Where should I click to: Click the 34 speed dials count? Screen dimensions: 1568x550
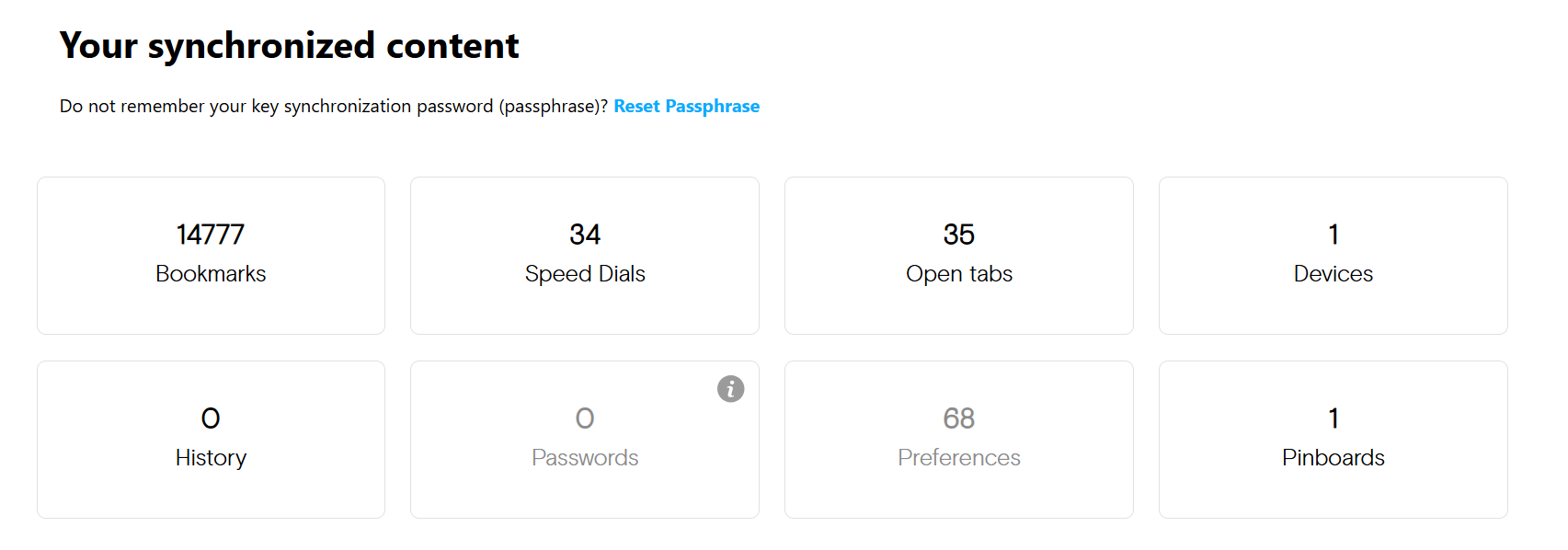(x=585, y=235)
